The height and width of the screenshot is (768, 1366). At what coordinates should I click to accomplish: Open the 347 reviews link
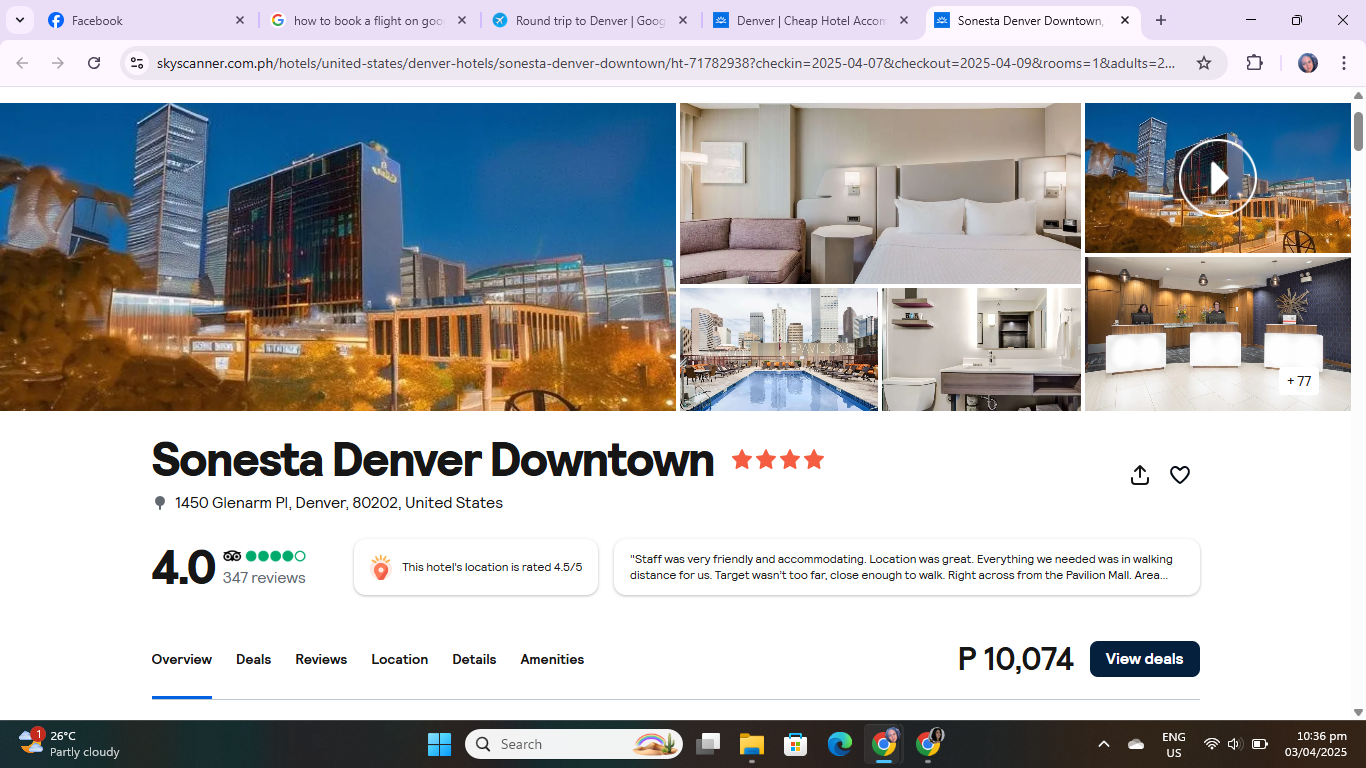(x=264, y=578)
